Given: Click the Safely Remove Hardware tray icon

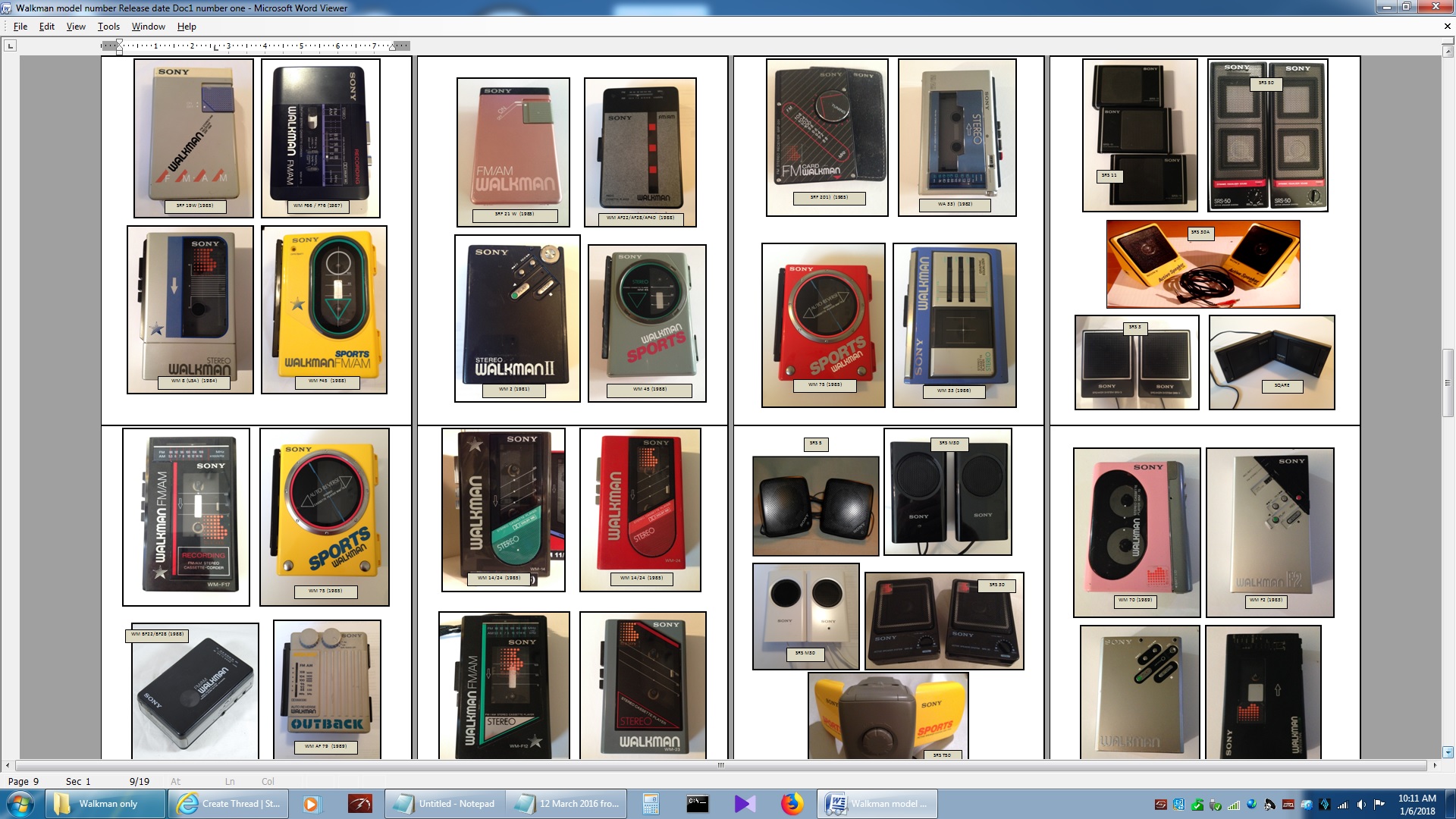Looking at the screenshot, I should [x=1215, y=805].
